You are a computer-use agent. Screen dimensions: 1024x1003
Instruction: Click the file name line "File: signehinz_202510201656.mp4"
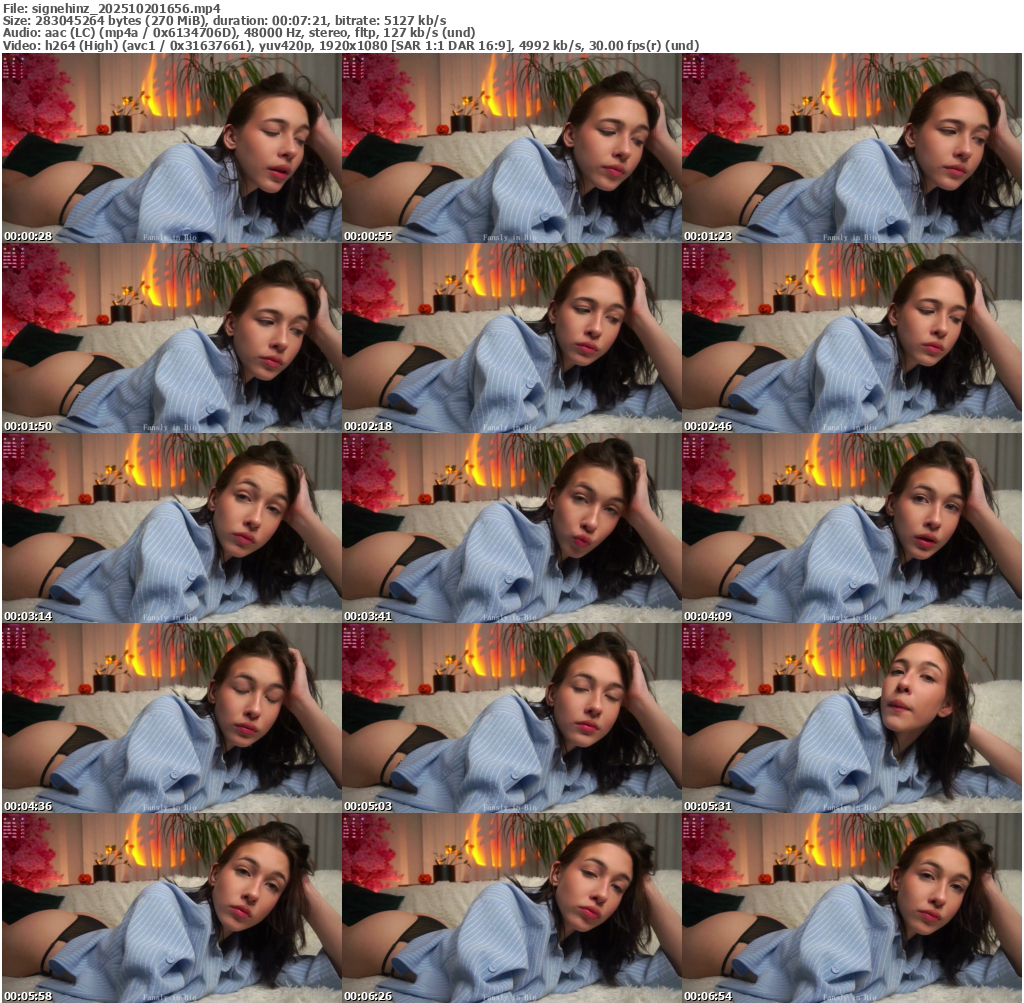(112, 8)
